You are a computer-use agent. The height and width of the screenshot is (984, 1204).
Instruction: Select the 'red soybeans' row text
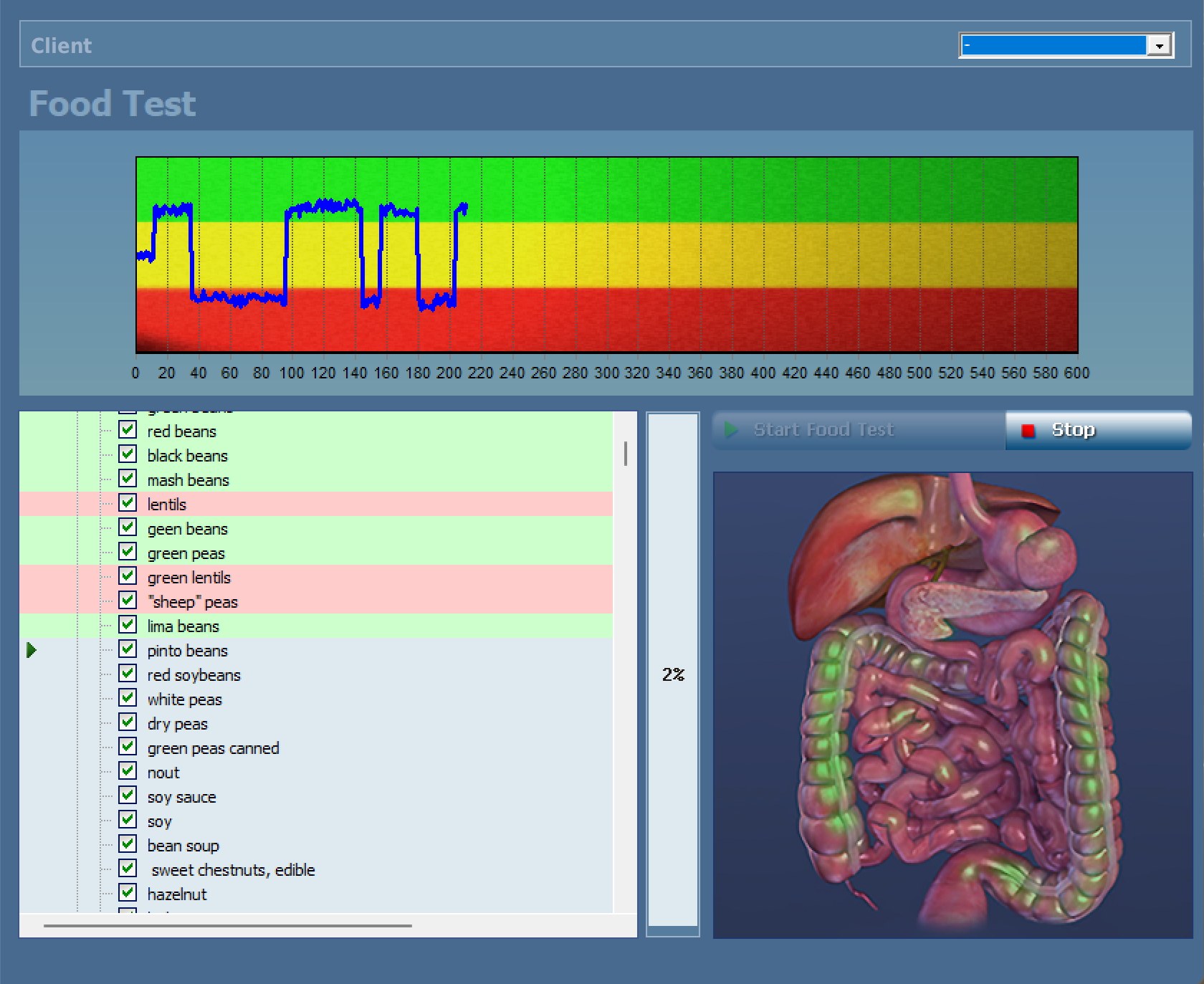click(x=193, y=675)
